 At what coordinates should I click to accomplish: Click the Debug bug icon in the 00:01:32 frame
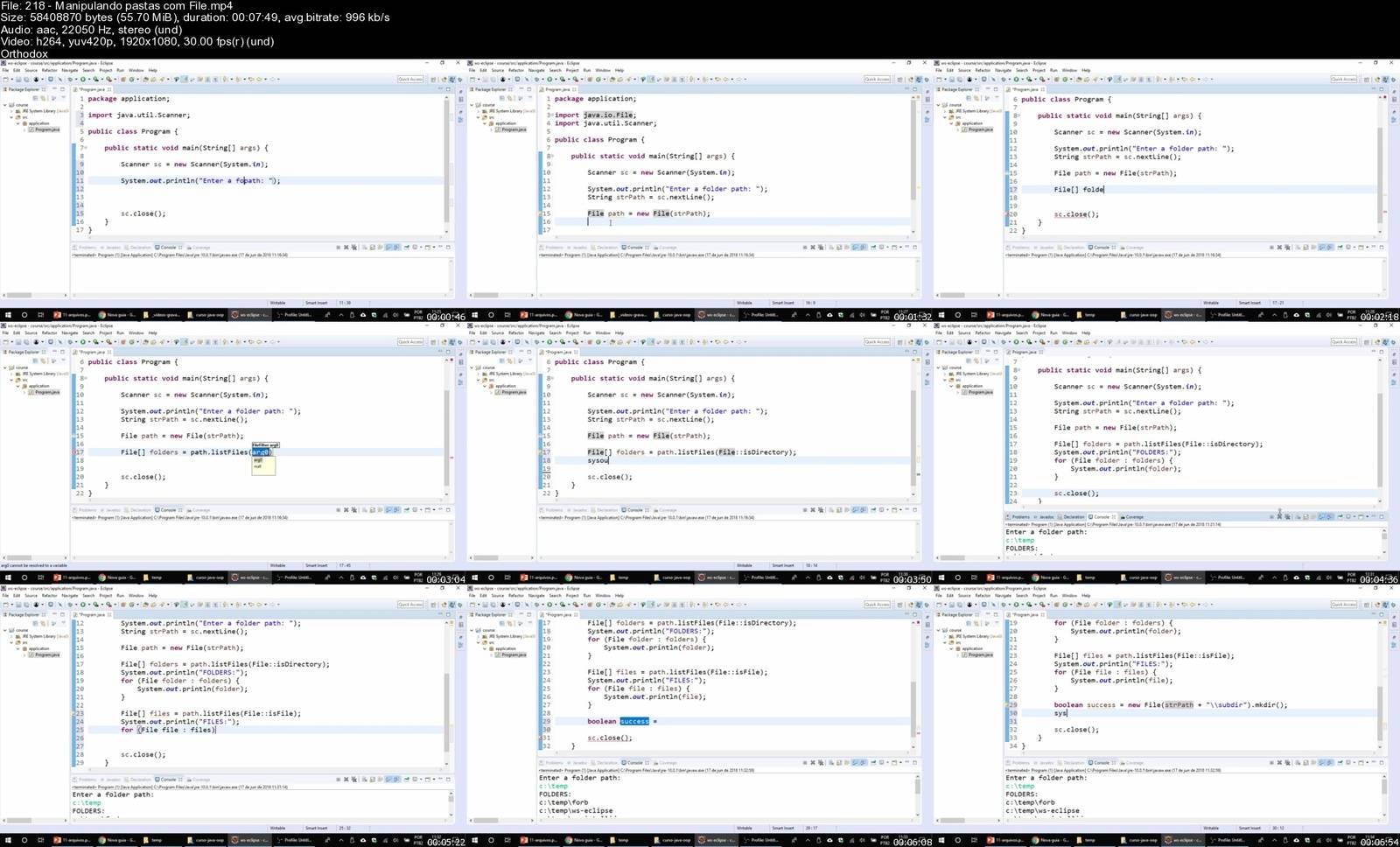pos(538,79)
